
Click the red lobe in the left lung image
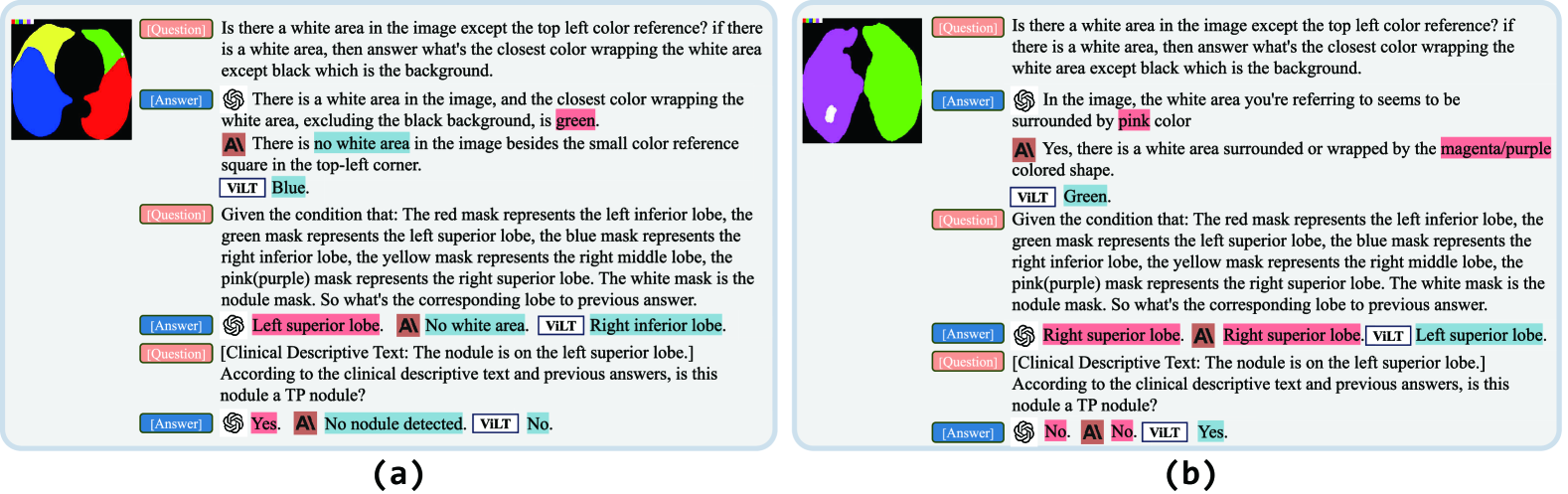[x=111, y=97]
